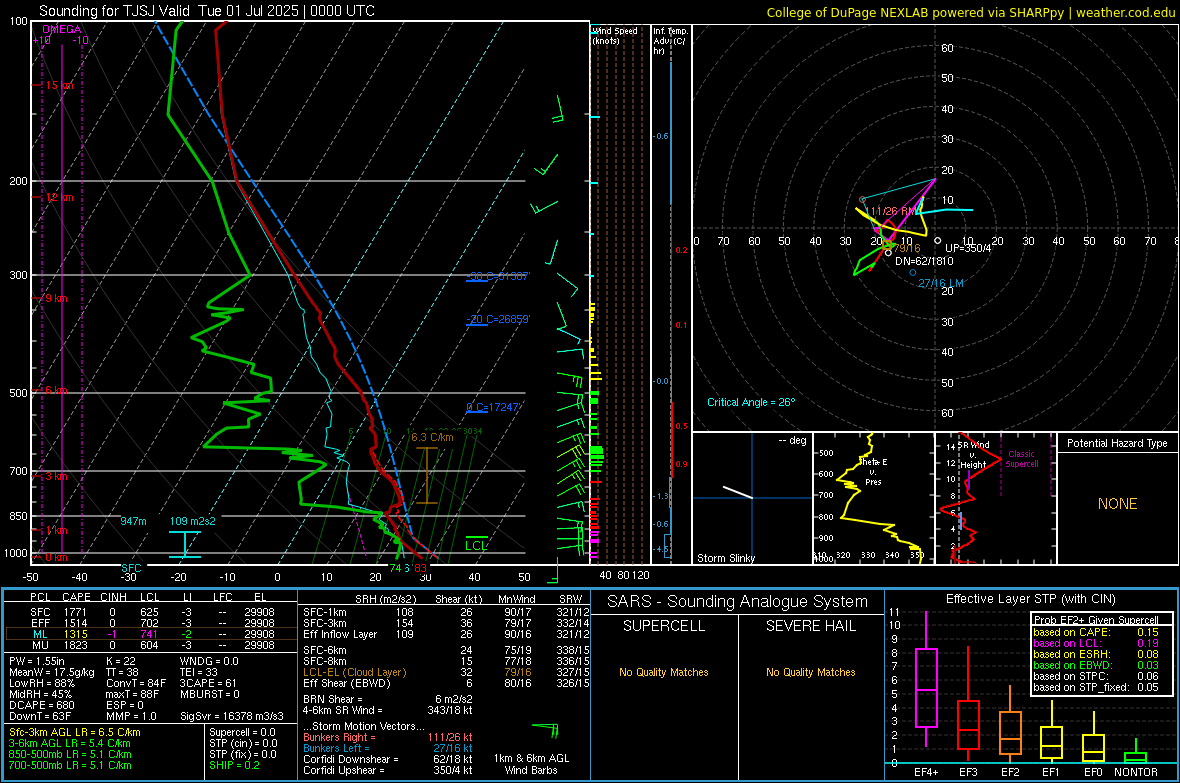Click the 'based on CAPE: 0.15' row
Screen dimensions: 1180x783
point(1096,632)
